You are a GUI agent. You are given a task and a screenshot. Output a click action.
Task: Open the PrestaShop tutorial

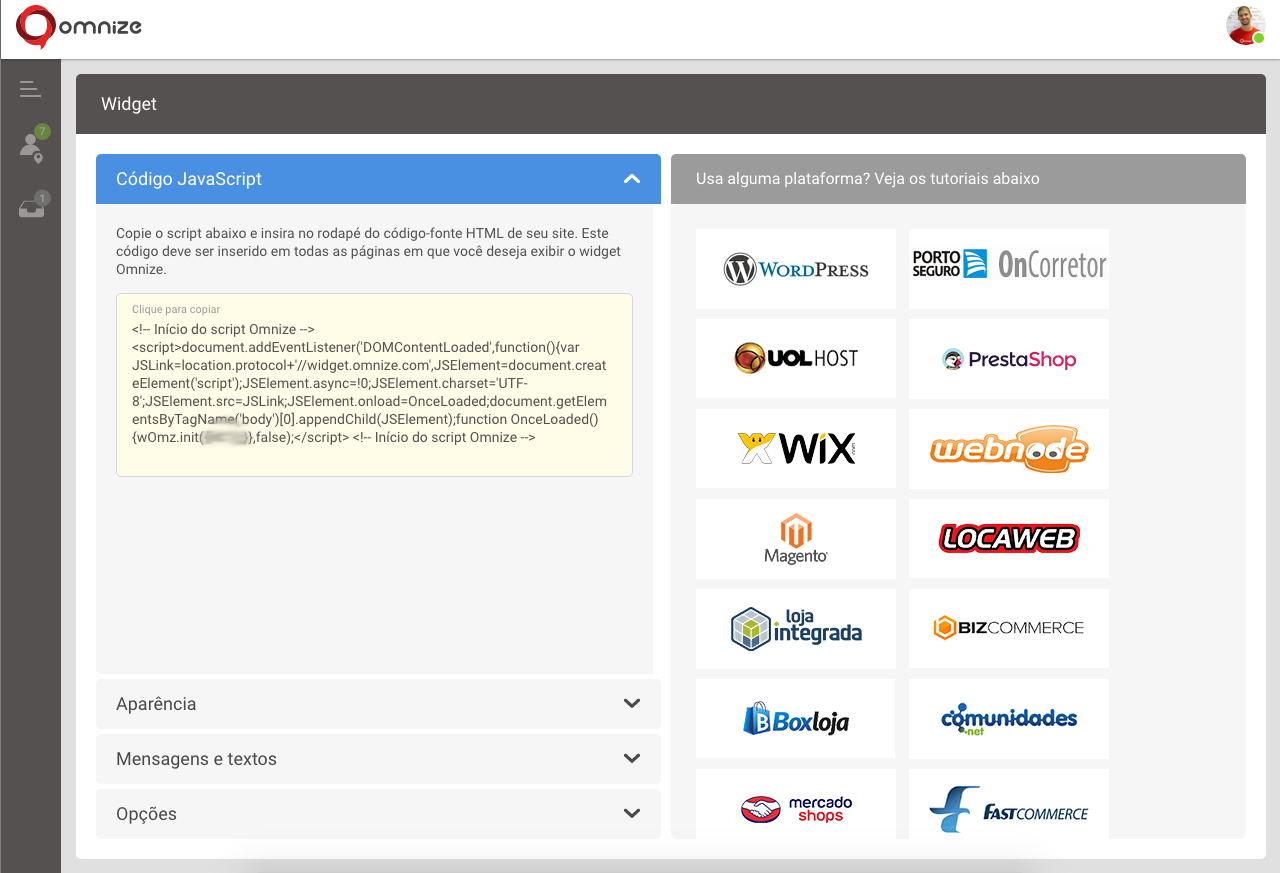click(x=1009, y=359)
